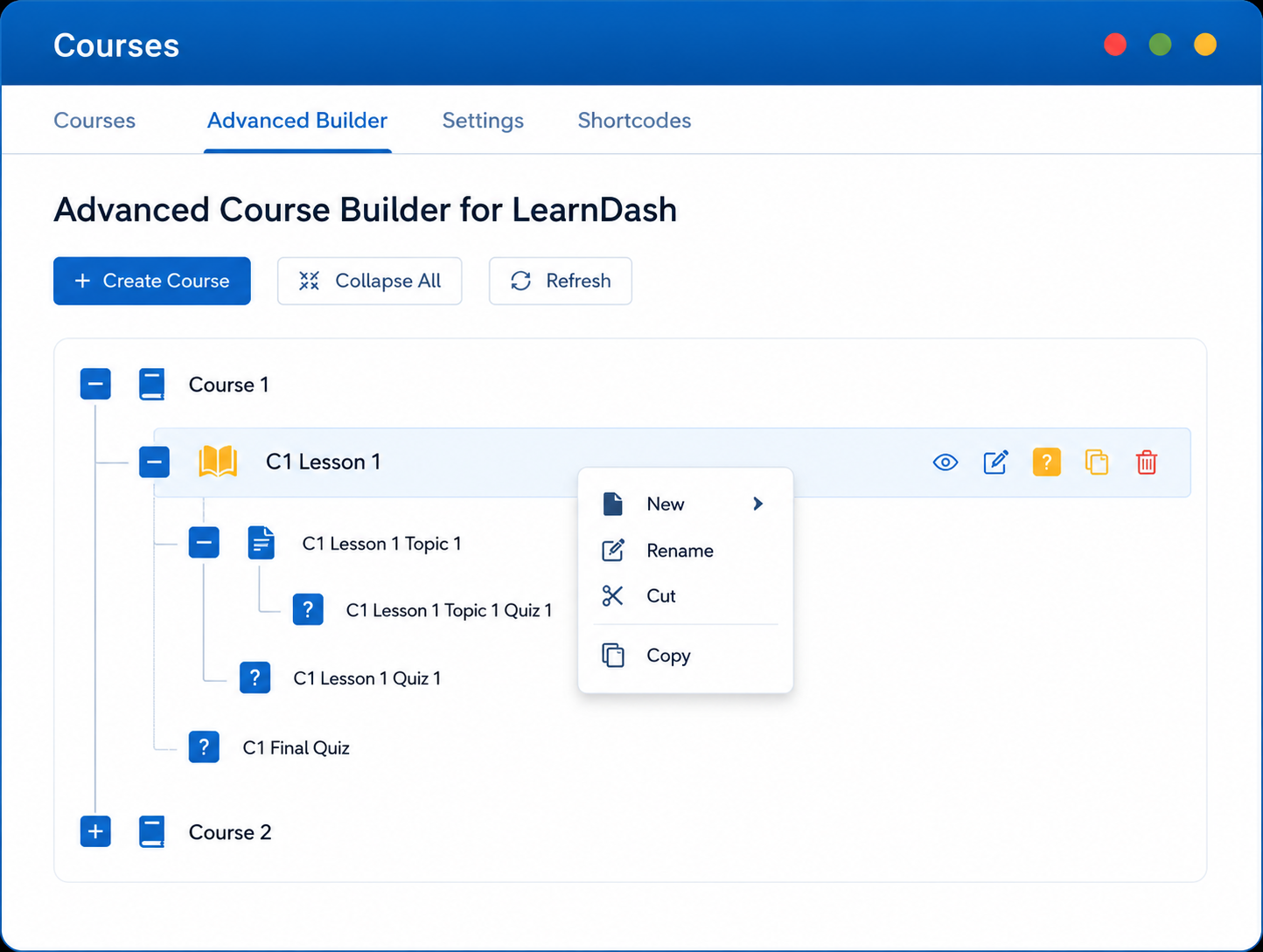
Task: Click the Create Course button
Action: point(152,281)
